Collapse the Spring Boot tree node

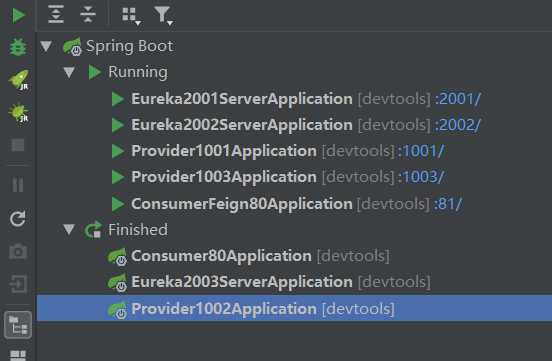tap(46, 46)
